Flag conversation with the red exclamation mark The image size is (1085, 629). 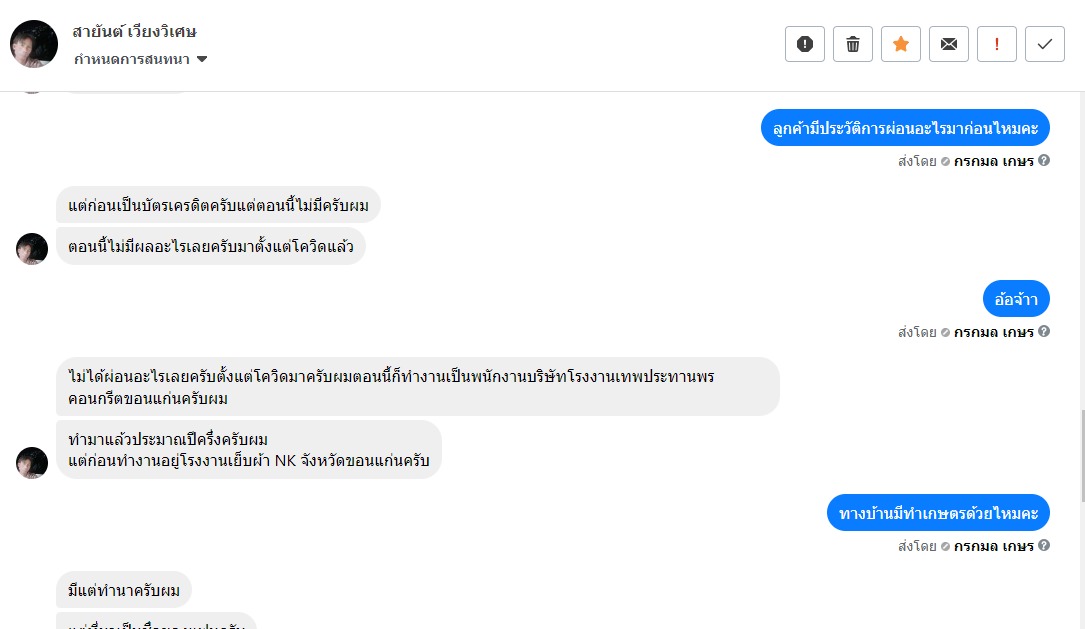997,44
